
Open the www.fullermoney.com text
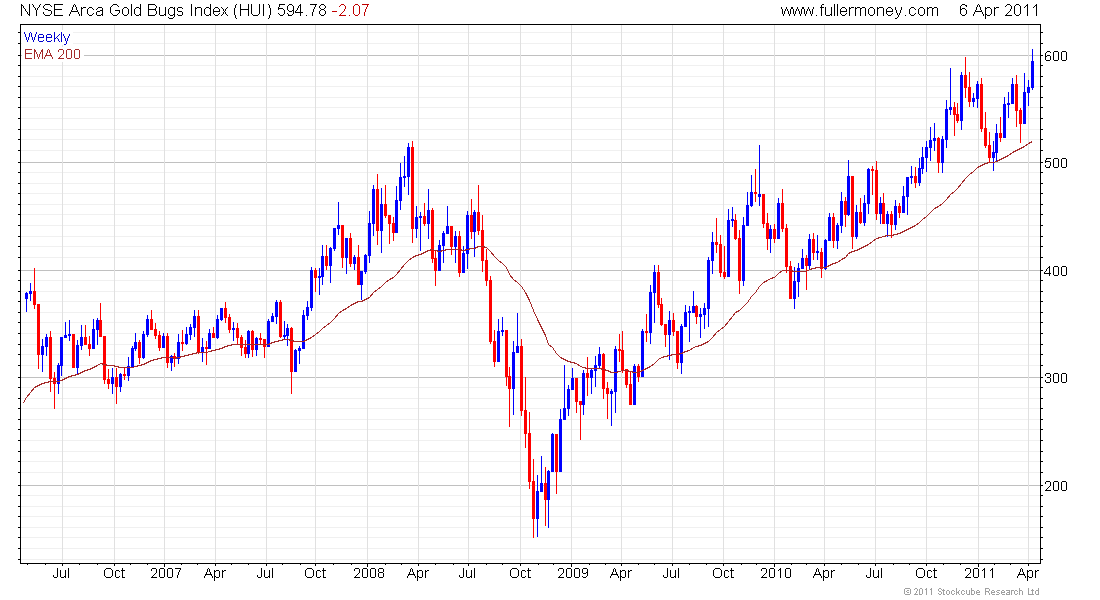859,11
